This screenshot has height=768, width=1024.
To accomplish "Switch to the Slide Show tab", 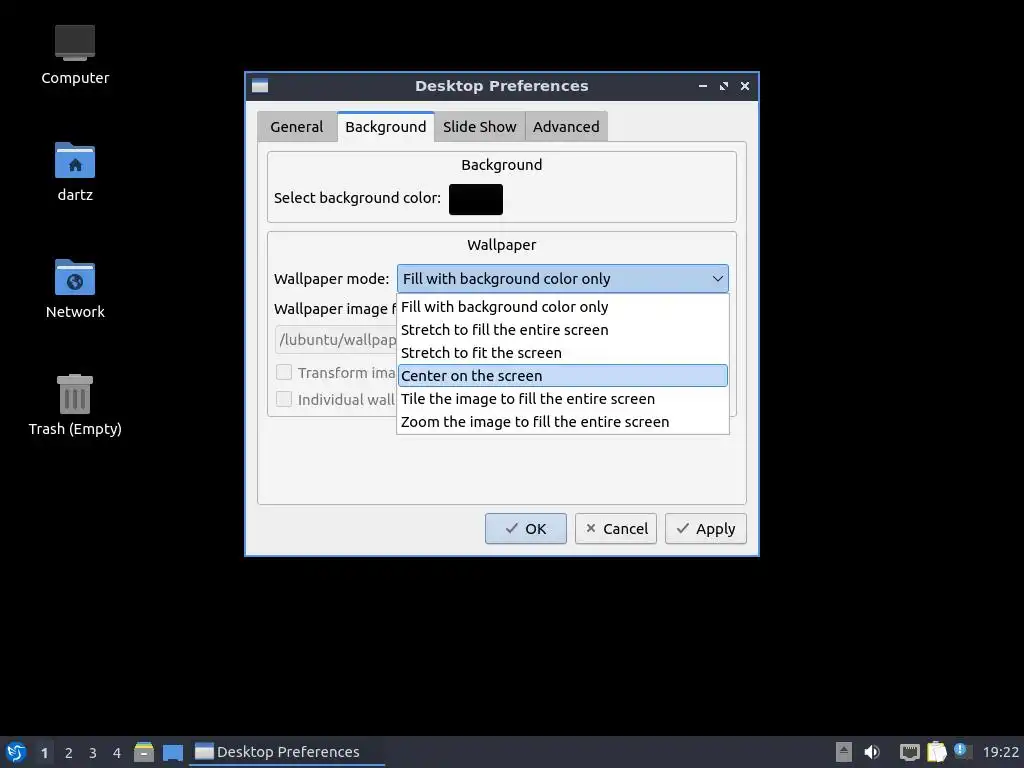I will tap(479, 127).
